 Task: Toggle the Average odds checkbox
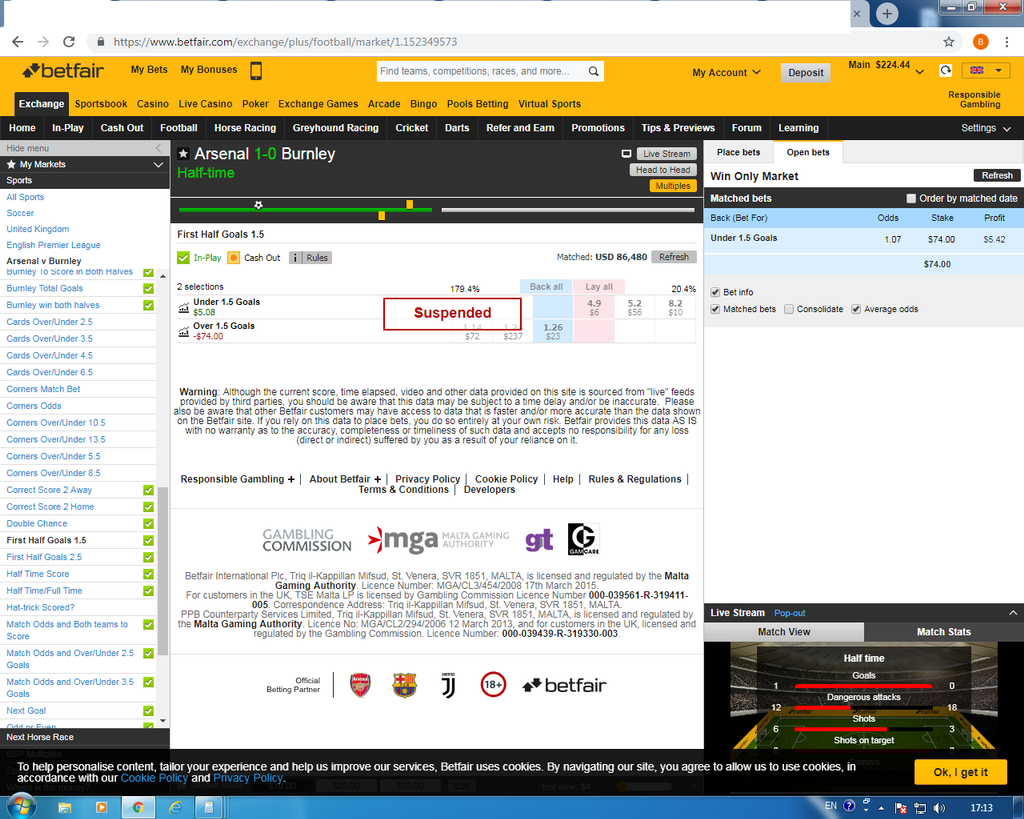pos(856,309)
